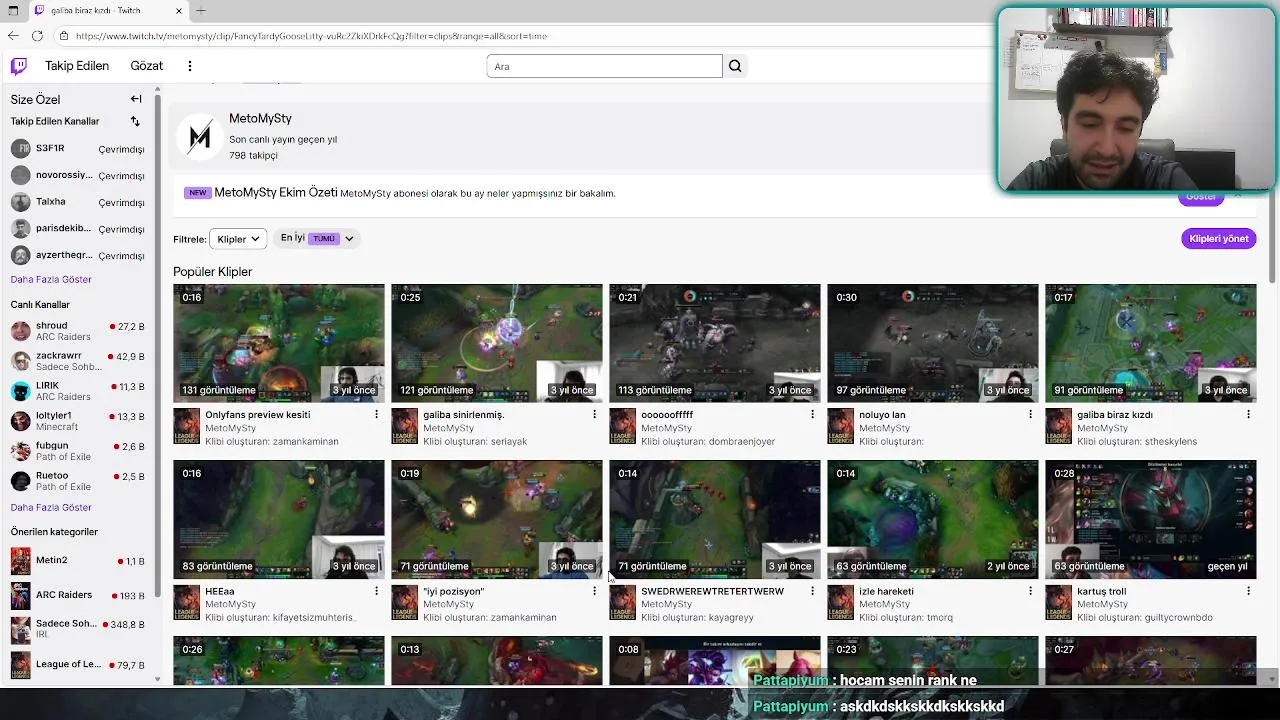
Task: Open options for noluyo lan clip
Action: coord(1030,414)
